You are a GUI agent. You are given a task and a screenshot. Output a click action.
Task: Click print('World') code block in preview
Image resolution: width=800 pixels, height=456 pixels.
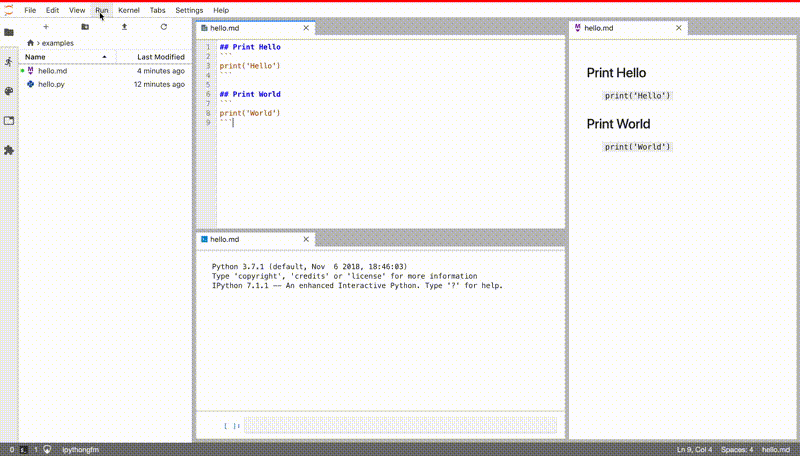pyautogui.click(x=637, y=147)
